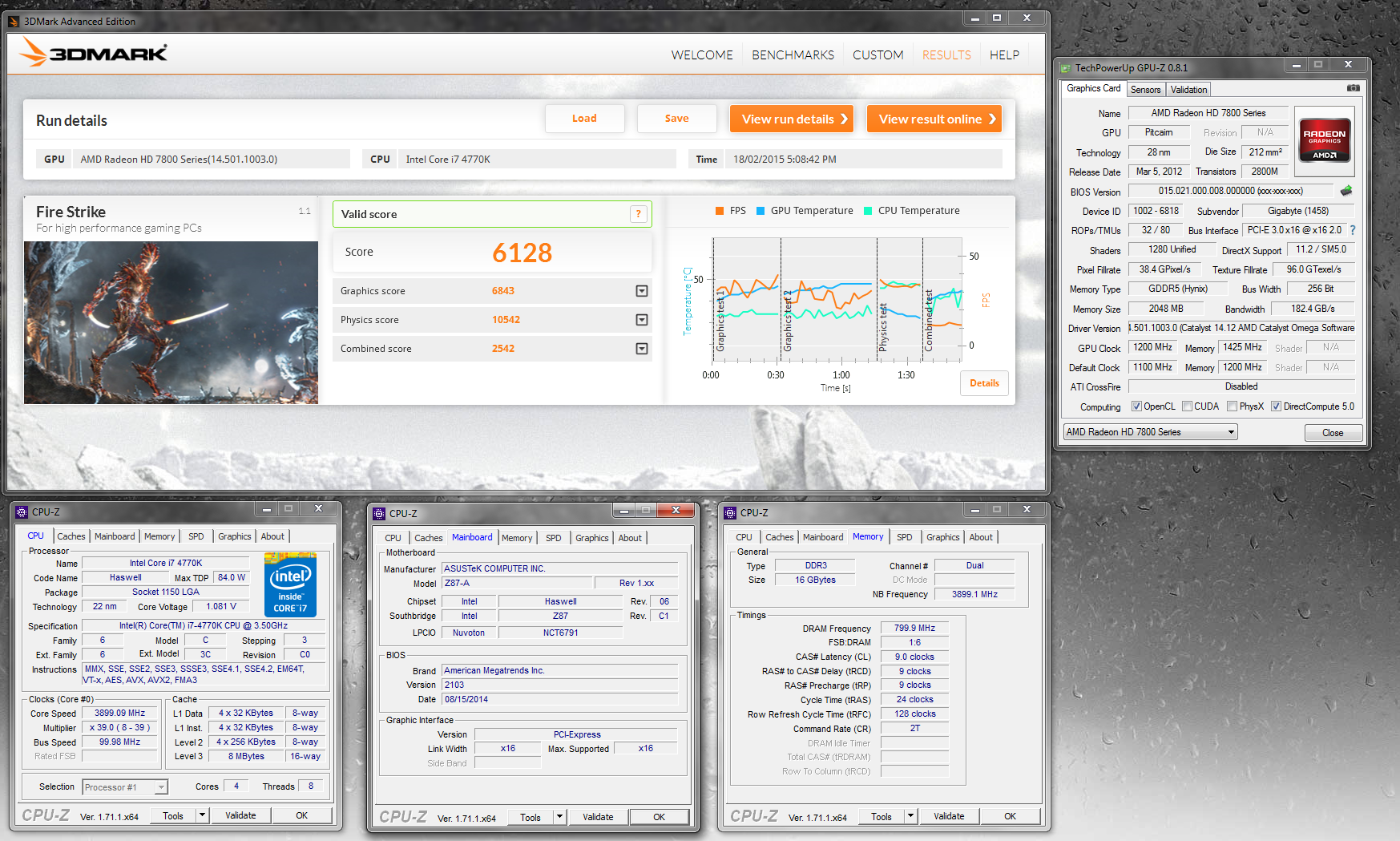The image size is (1400, 841).
Task: Click View result online button
Action: pos(934,119)
